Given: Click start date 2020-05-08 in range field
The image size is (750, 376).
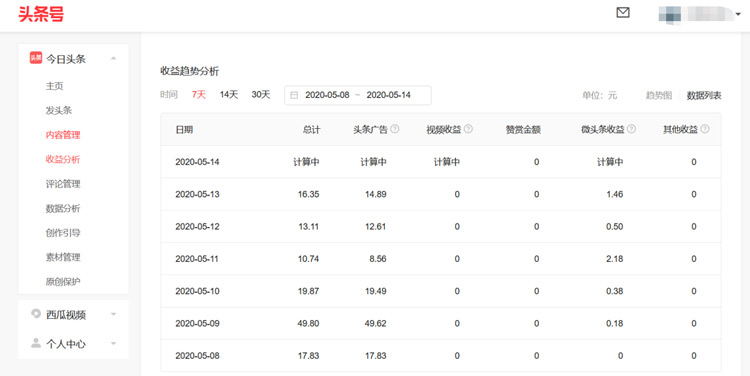Looking at the screenshot, I should [327, 95].
